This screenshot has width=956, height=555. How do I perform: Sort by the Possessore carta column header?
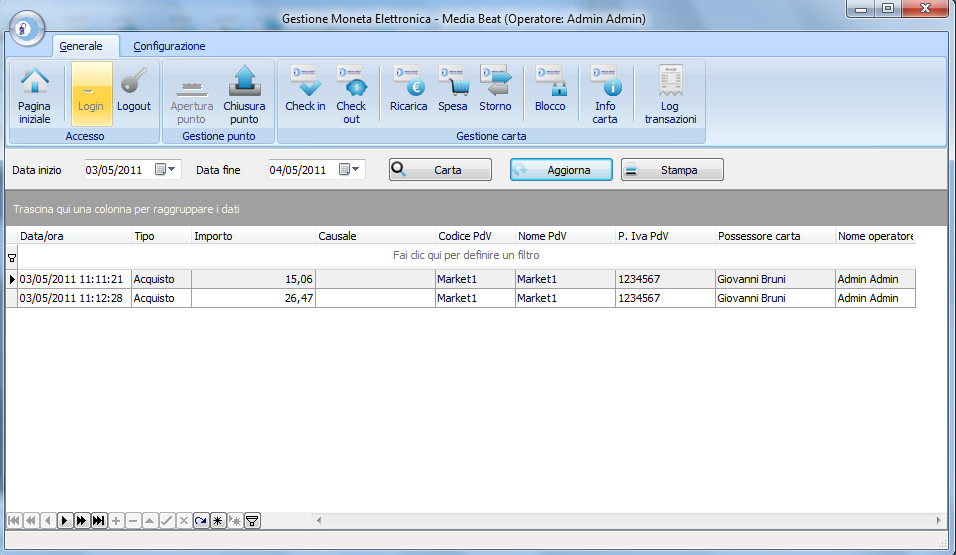(775, 237)
